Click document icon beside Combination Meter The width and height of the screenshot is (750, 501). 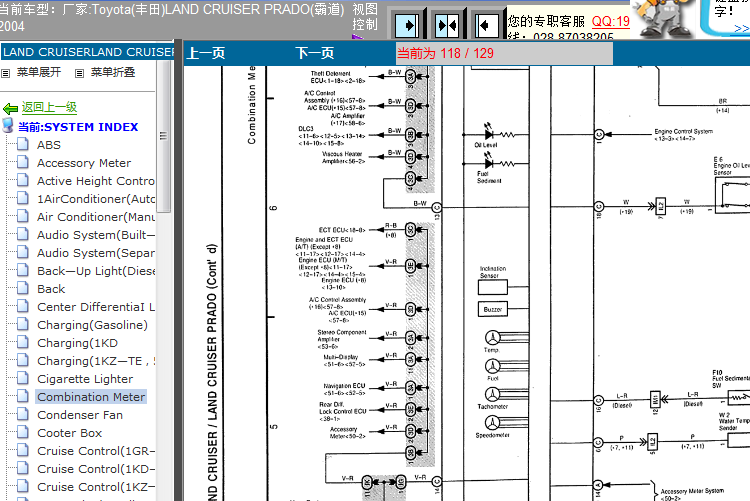click(23, 396)
